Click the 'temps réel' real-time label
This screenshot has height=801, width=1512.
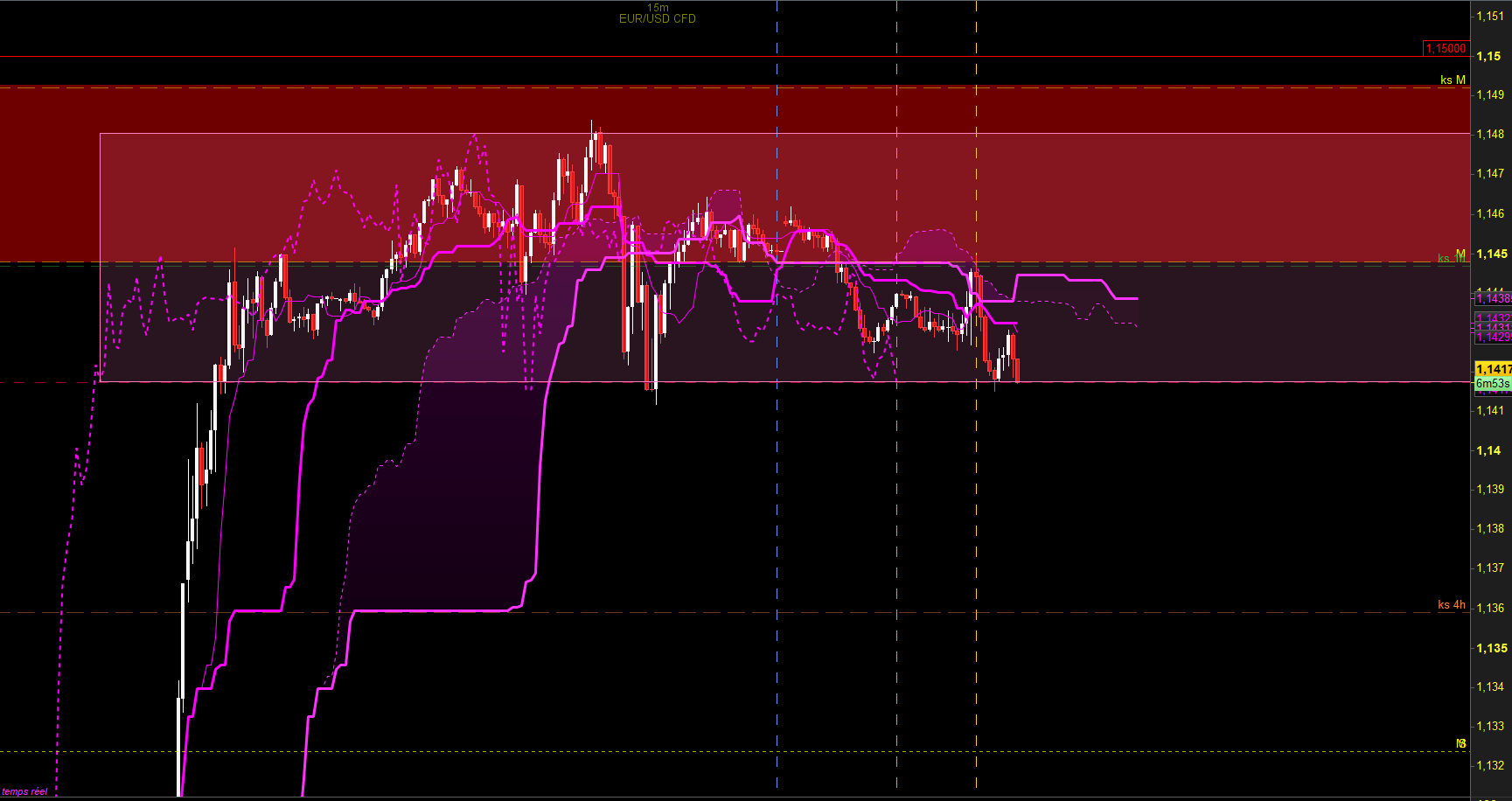(x=24, y=791)
